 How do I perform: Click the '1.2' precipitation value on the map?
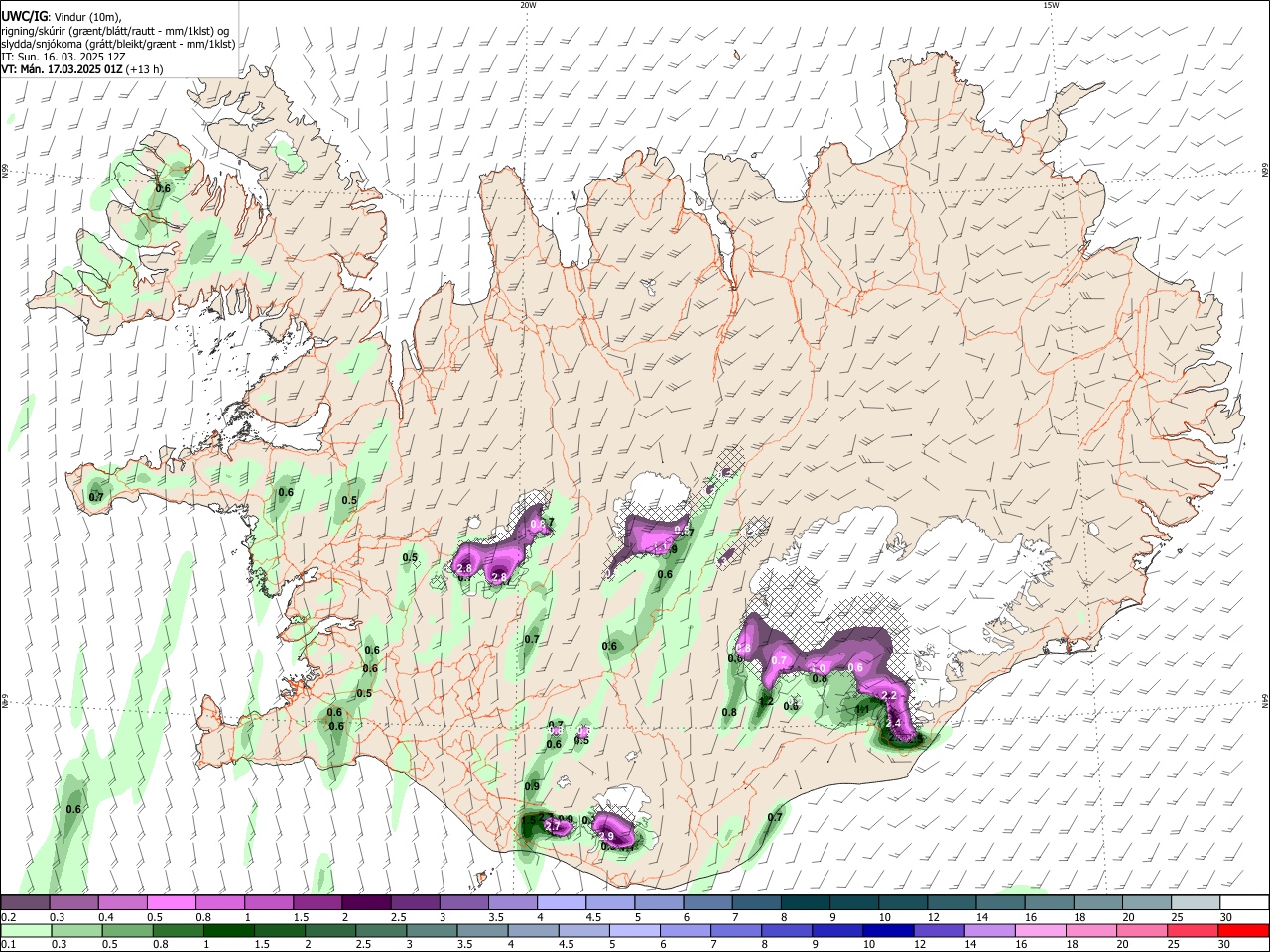pos(765,701)
